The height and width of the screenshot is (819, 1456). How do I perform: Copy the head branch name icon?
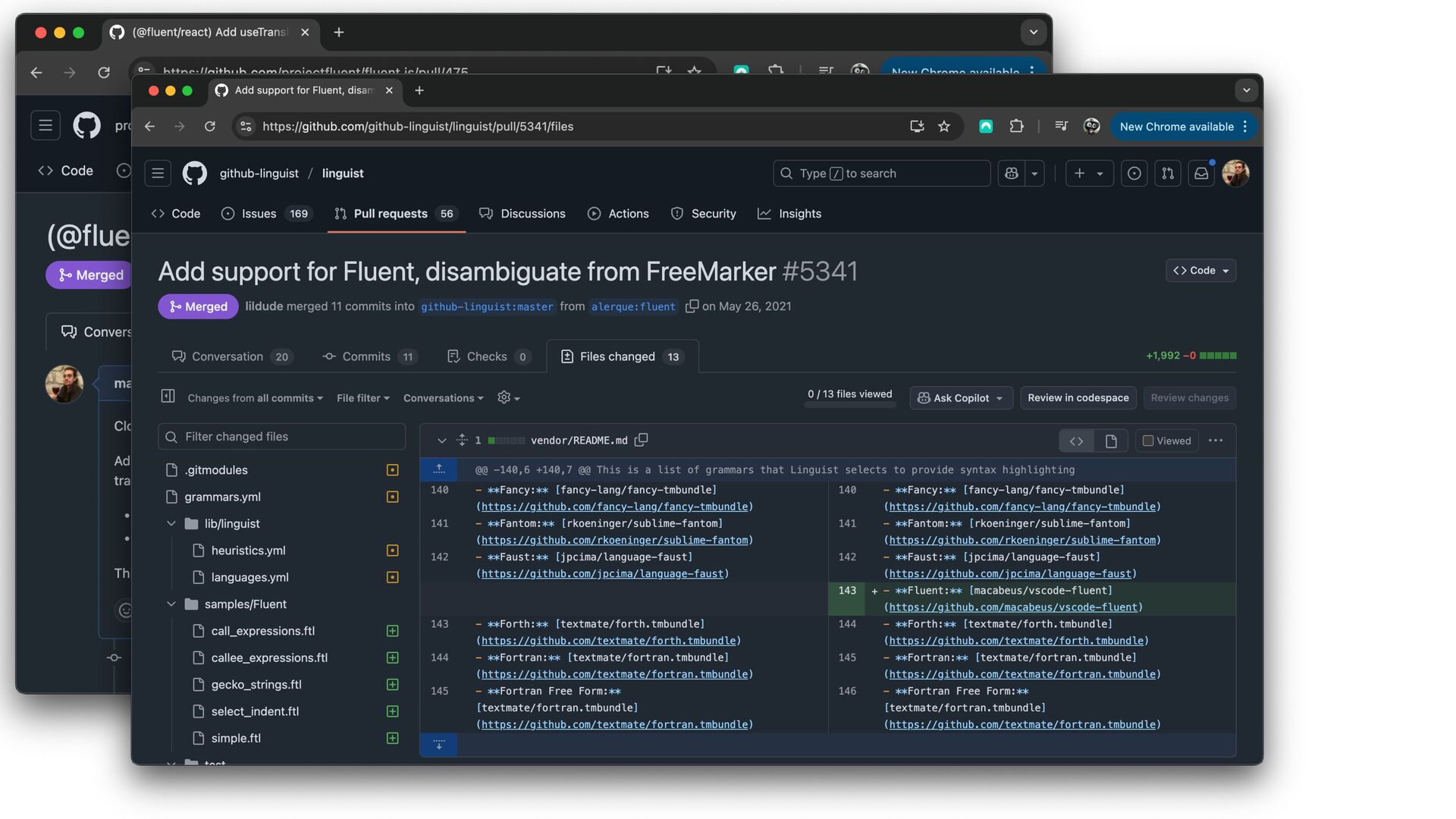[x=692, y=306]
